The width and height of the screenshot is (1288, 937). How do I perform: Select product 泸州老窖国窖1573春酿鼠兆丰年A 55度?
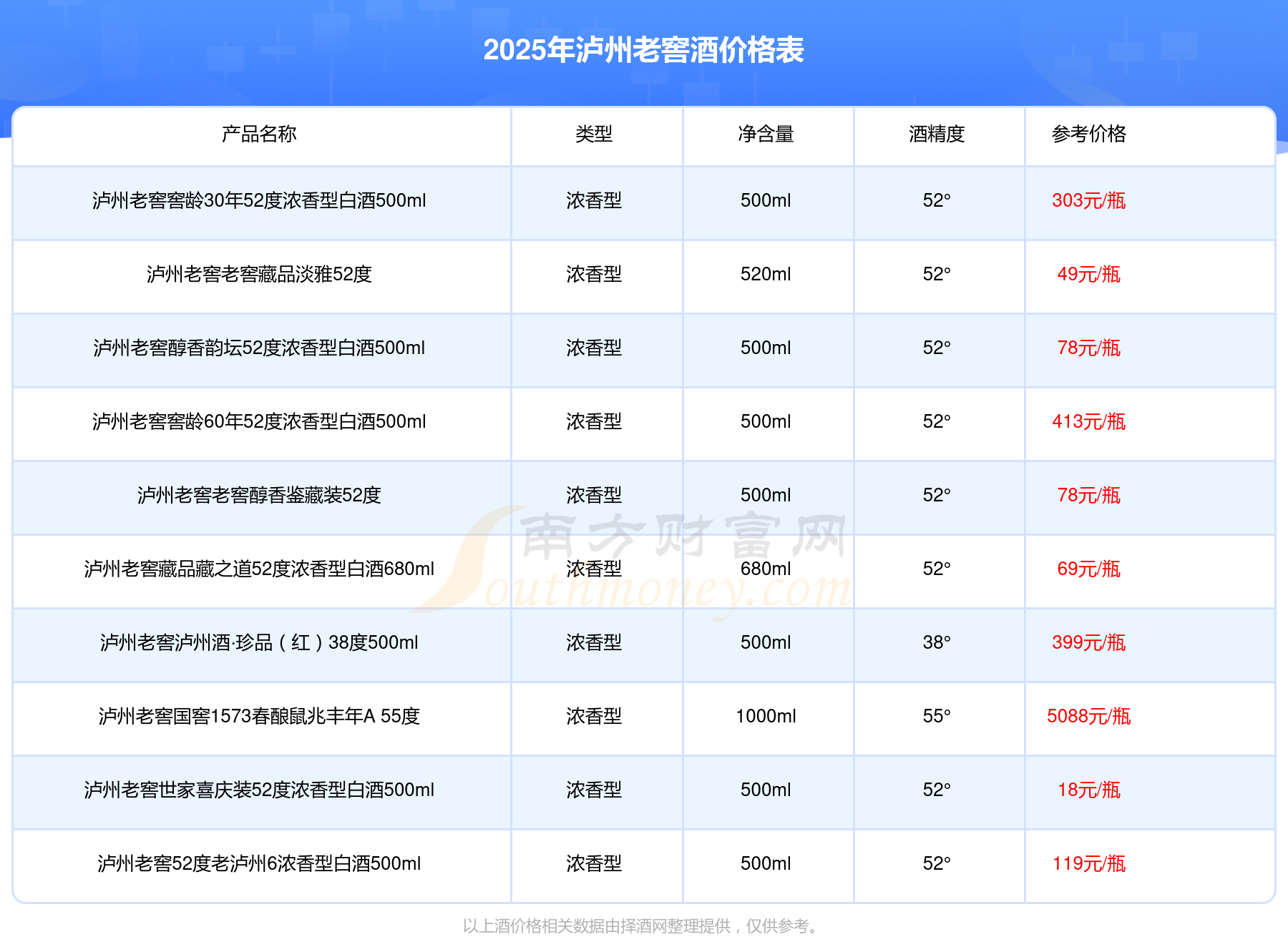tap(259, 716)
